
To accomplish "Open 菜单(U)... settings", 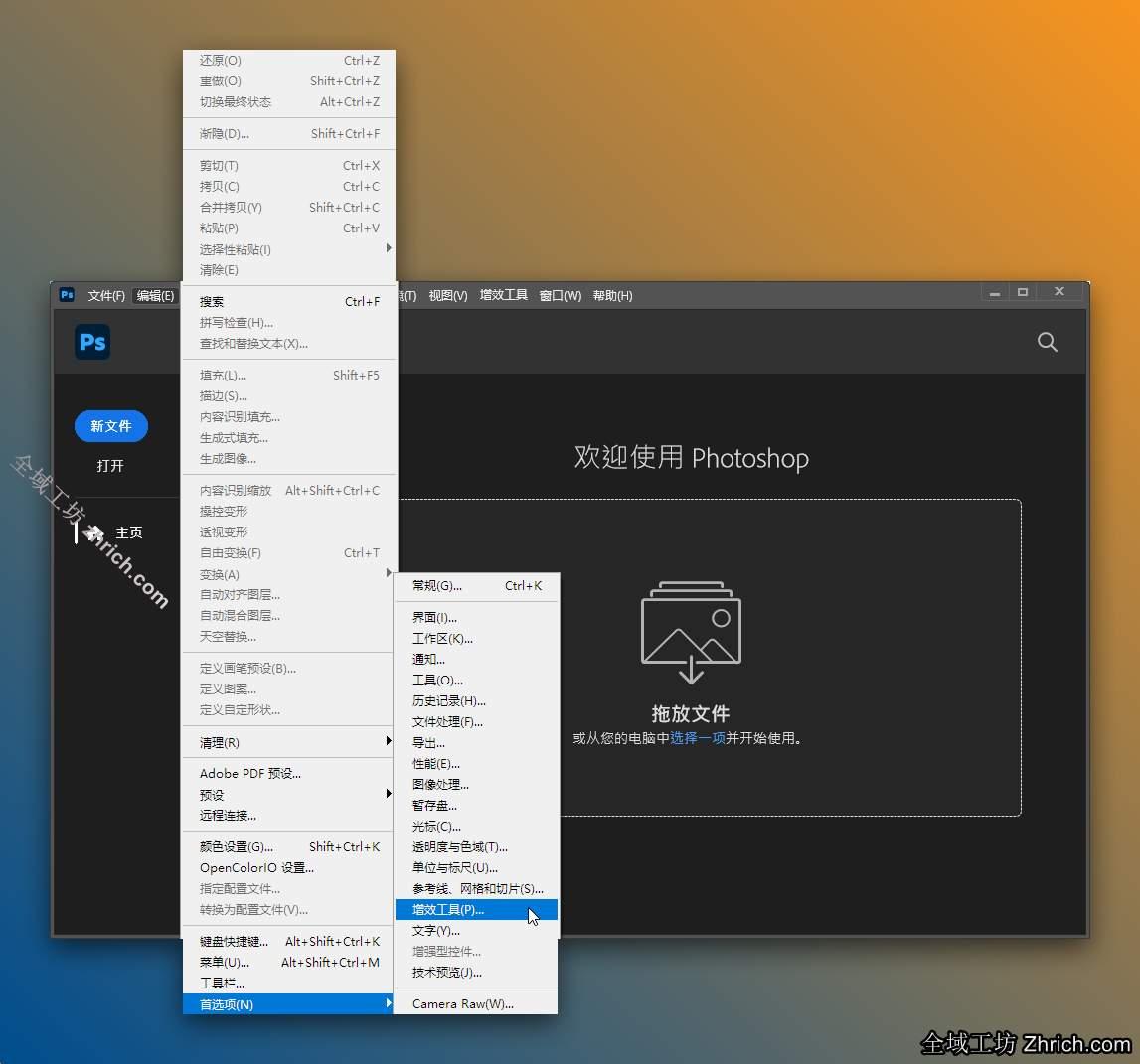I will 288,963.
